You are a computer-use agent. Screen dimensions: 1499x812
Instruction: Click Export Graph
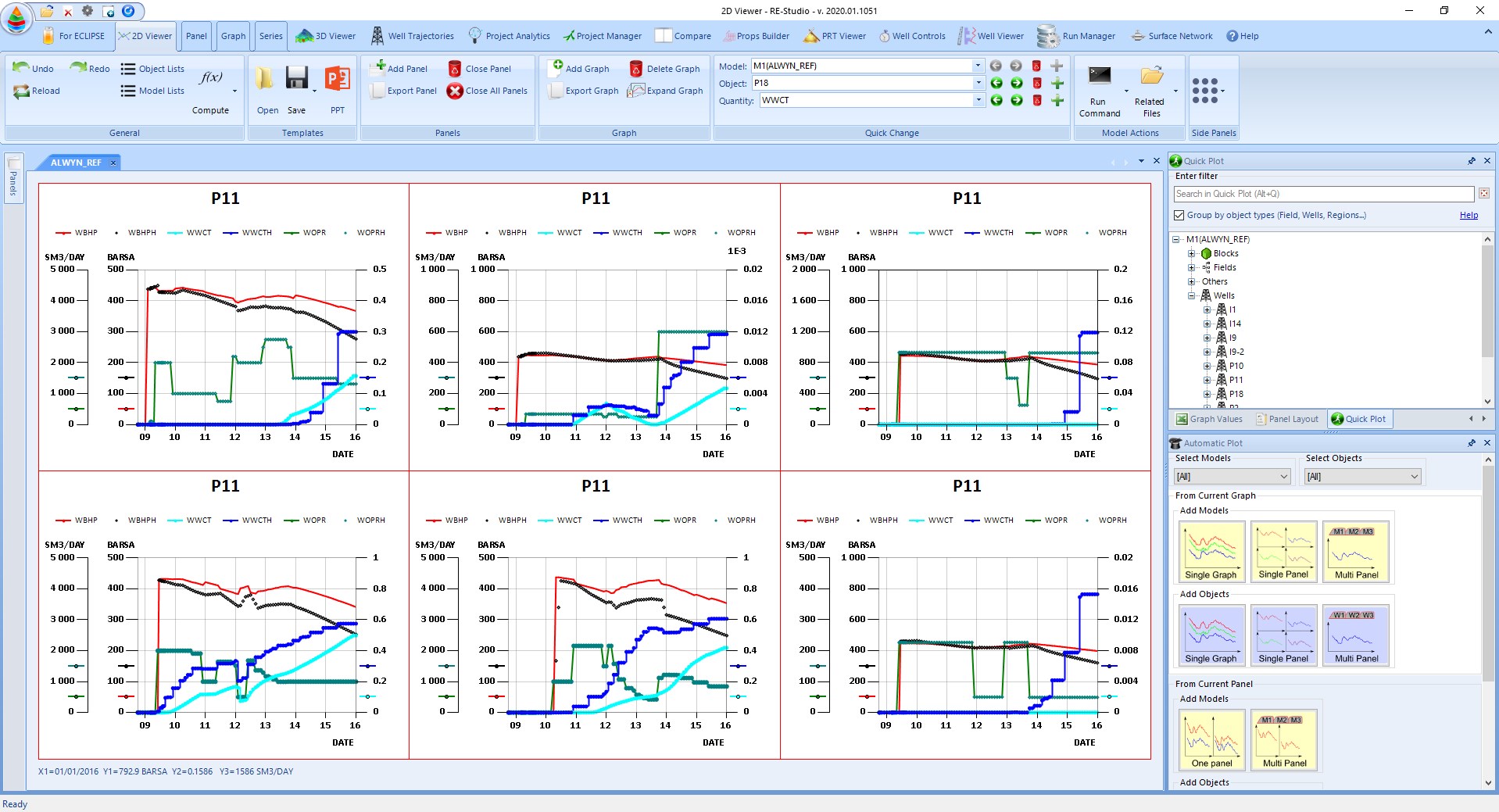tap(583, 91)
